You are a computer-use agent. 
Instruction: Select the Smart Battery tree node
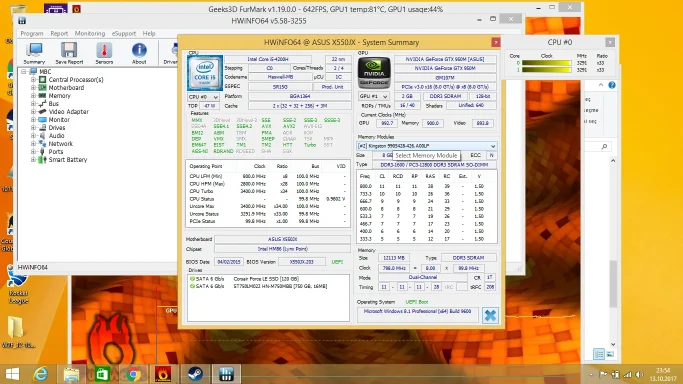pyautogui.click(x=68, y=160)
